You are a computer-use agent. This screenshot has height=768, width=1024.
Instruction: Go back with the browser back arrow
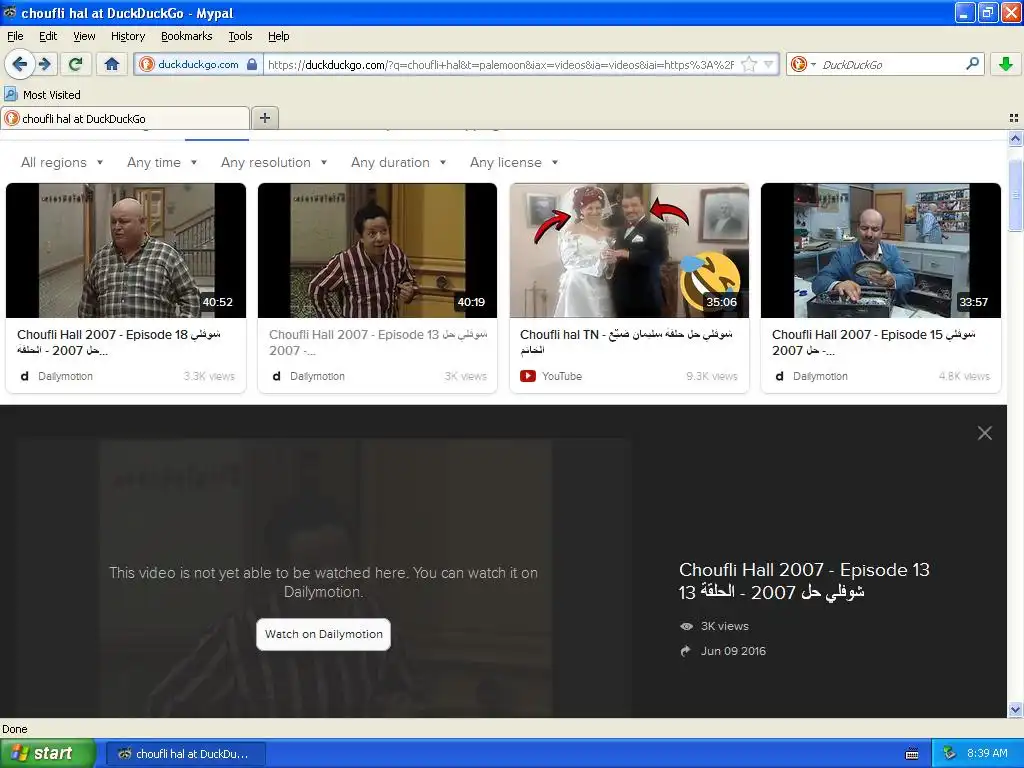tap(20, 64)
